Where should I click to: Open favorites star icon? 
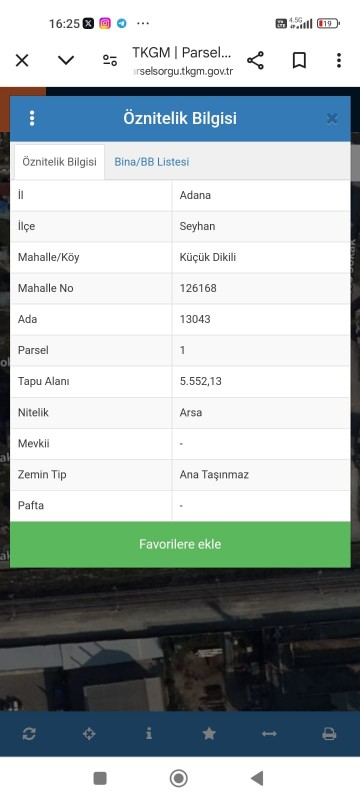pyautogui.click(x=209, y=734)
